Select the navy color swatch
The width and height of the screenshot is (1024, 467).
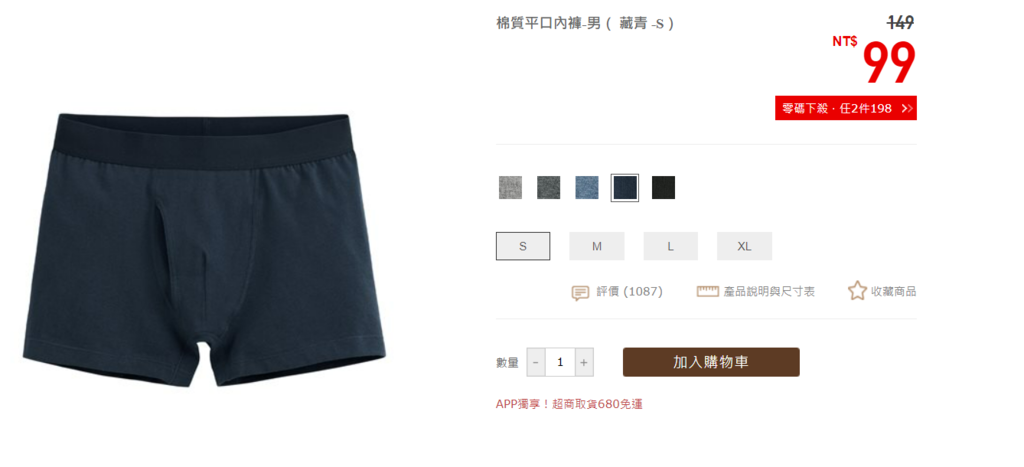pos(625,187)
